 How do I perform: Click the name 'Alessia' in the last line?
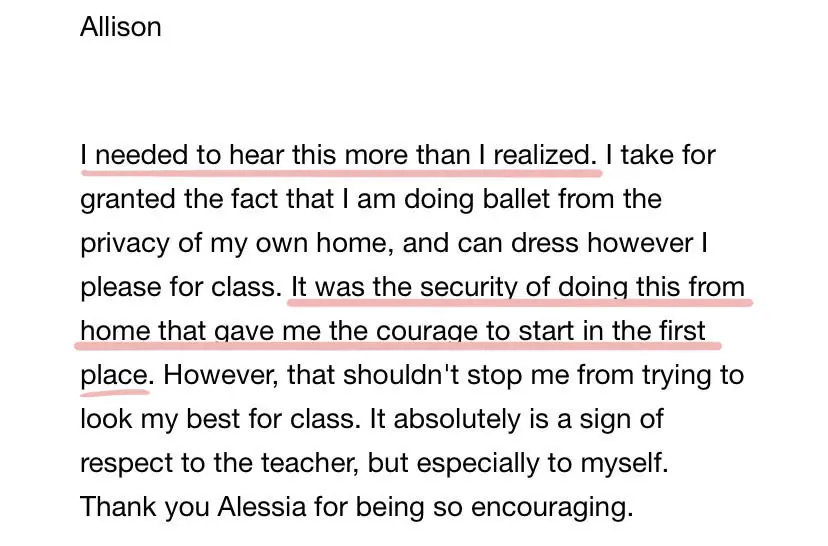coord(262,507)
